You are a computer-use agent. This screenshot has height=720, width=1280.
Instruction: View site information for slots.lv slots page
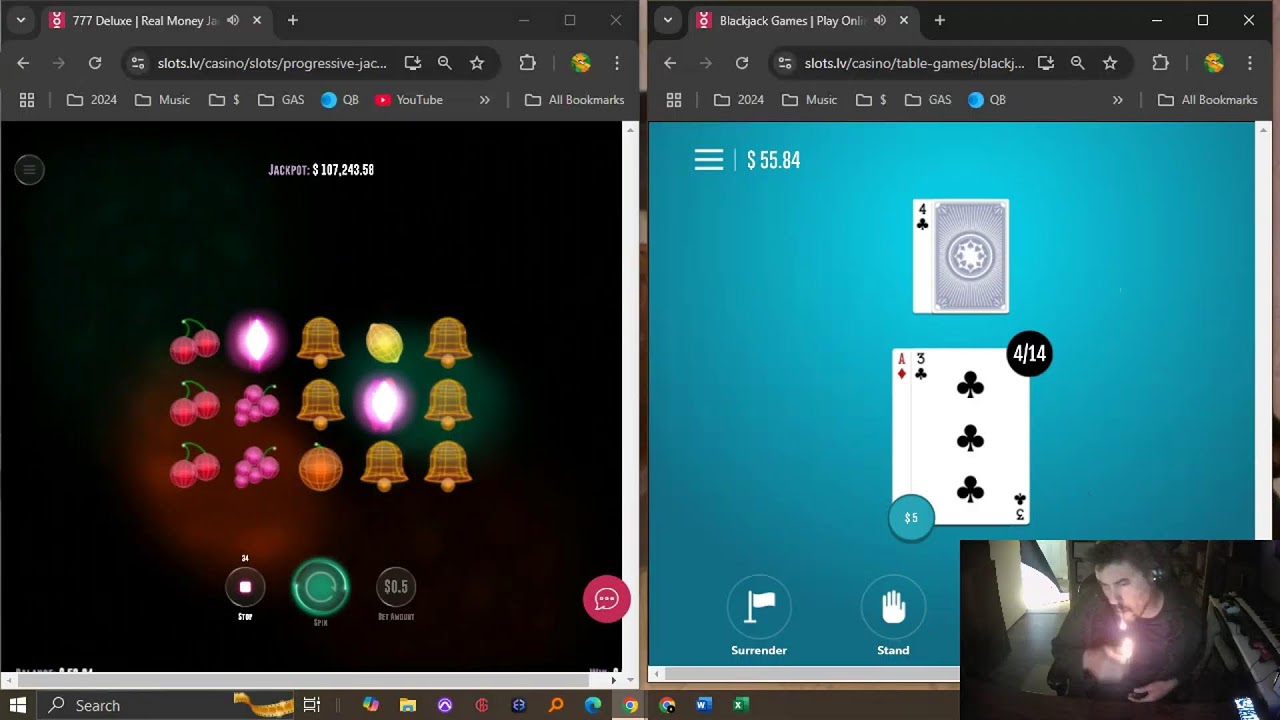(x=139, y=63)
